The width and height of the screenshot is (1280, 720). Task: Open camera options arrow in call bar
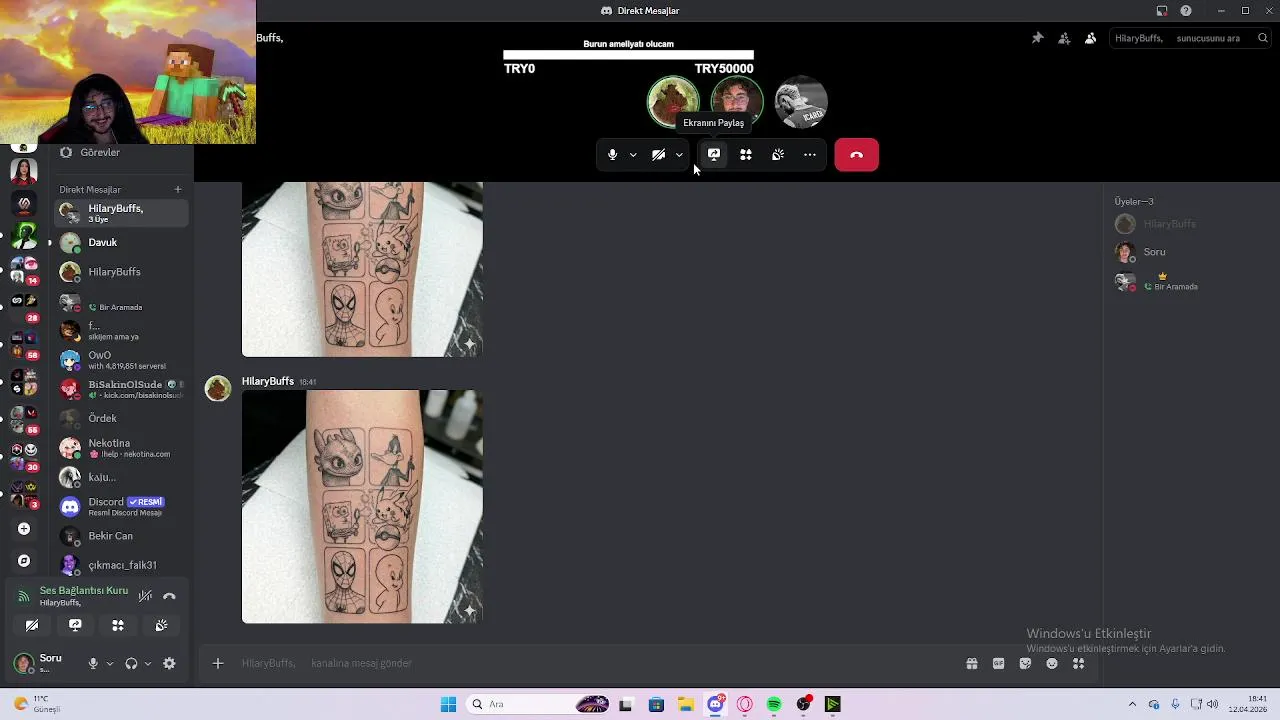click(679, 155)
